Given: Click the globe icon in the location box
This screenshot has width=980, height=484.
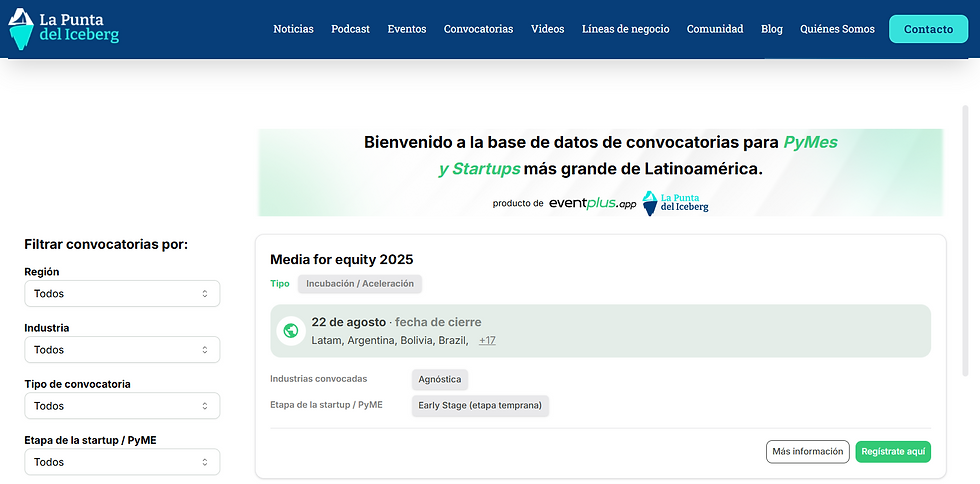Looking at the screenshot, I should click(290, 331).
